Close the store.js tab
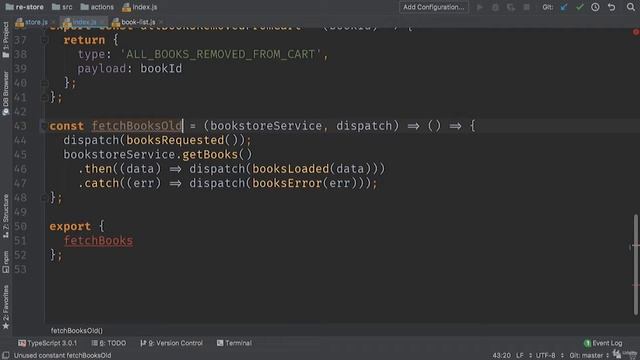Viewport: 640px width, 360px height. tap(53, 22)
